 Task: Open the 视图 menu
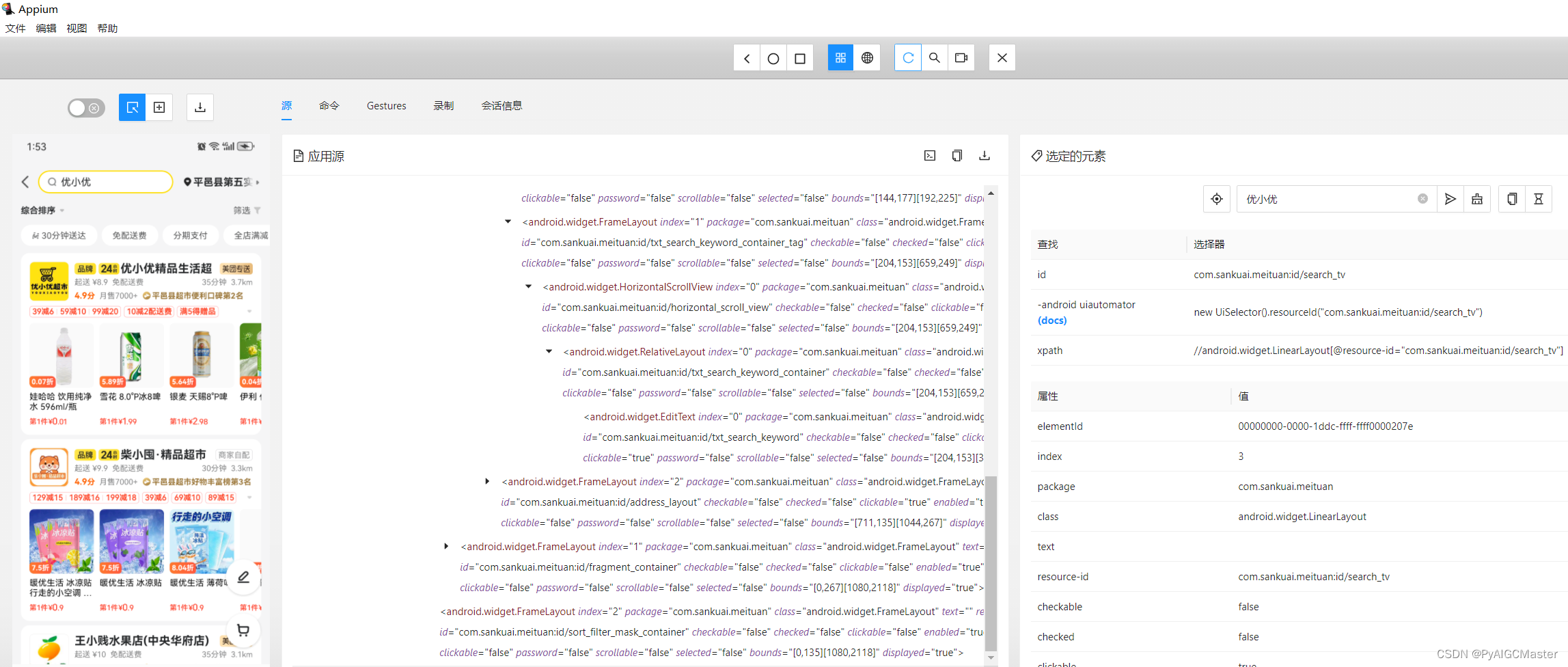click(x=77, y=28)
